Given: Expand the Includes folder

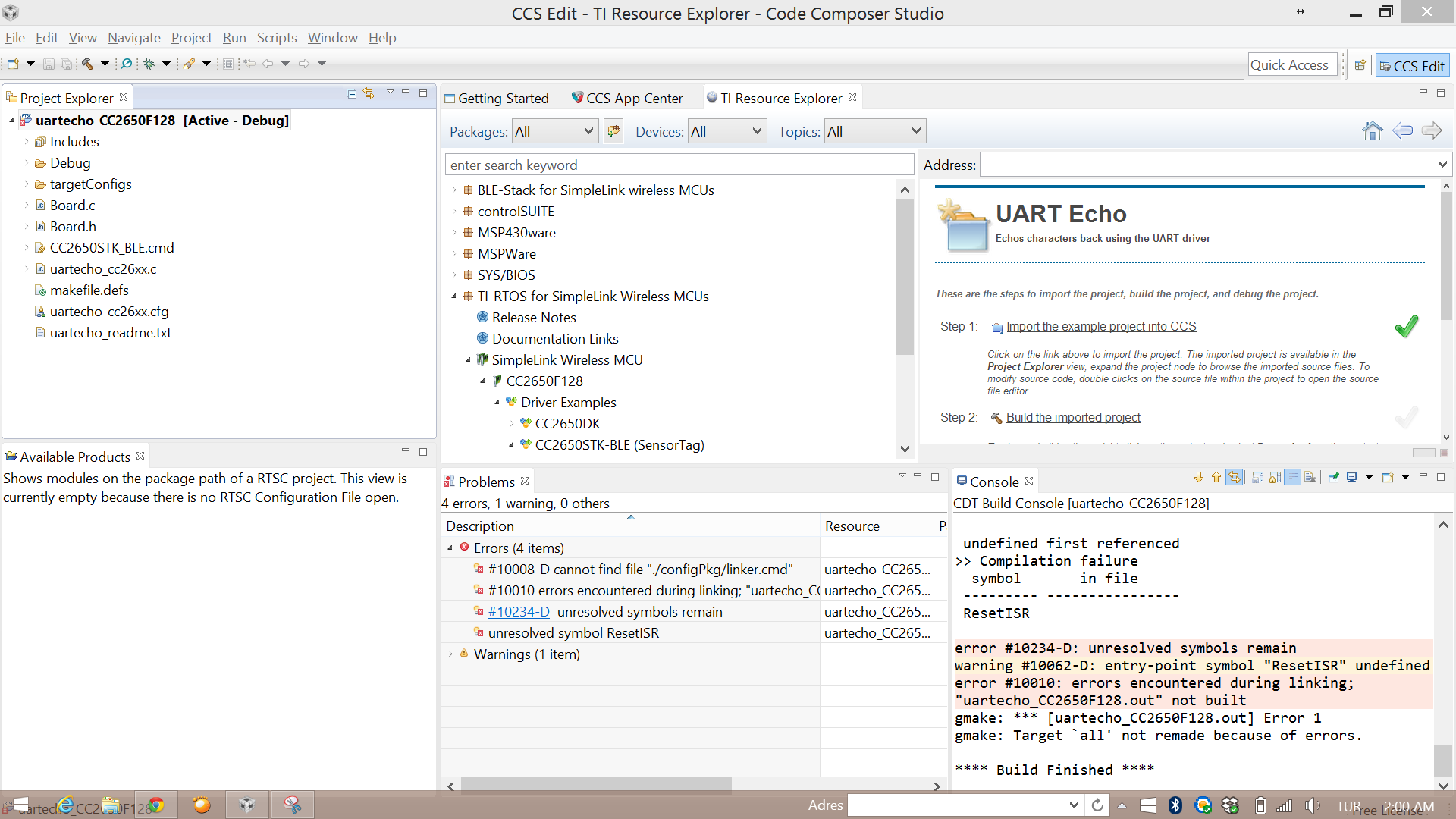Looking at the screenshot, I should [x=27, y=142].
